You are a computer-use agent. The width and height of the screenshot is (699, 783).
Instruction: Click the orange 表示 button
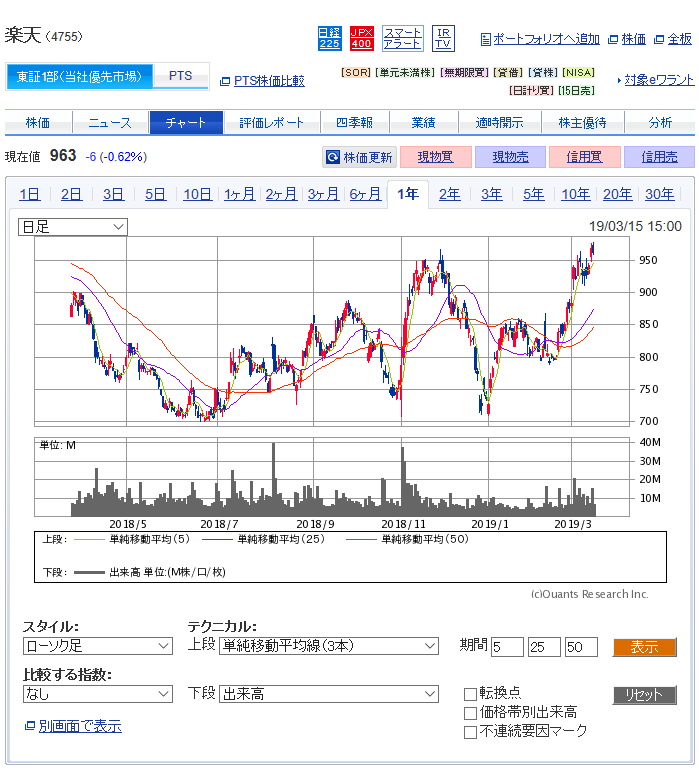(645, 647)
